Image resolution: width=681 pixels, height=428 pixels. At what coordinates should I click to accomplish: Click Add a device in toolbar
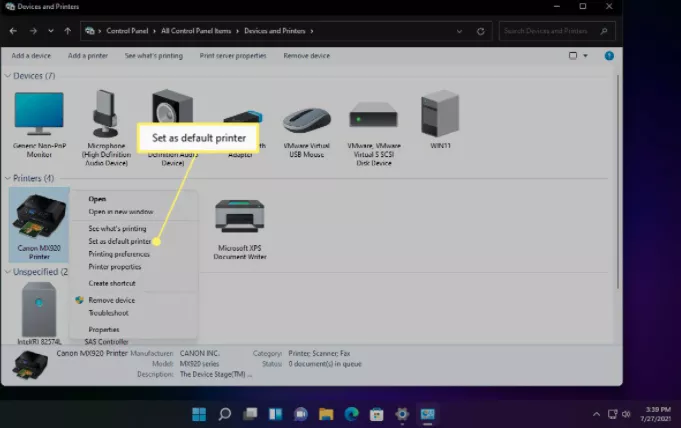(x=31, y=56)
